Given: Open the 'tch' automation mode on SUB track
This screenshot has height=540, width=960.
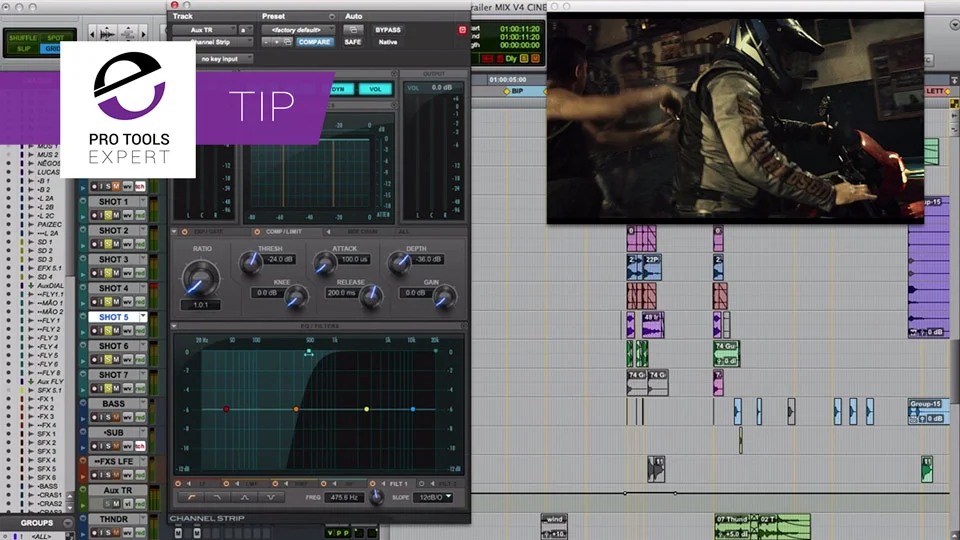Looking at the screenshot, I should coord(140,446).
